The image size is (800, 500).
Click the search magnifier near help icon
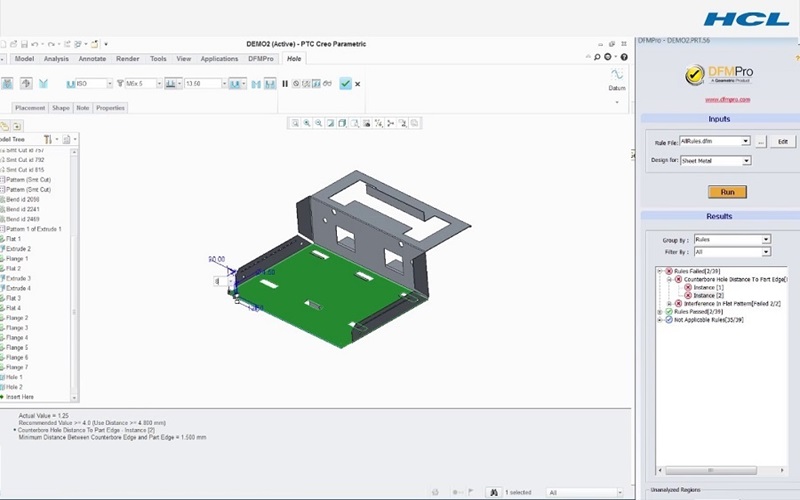point(597,57)
